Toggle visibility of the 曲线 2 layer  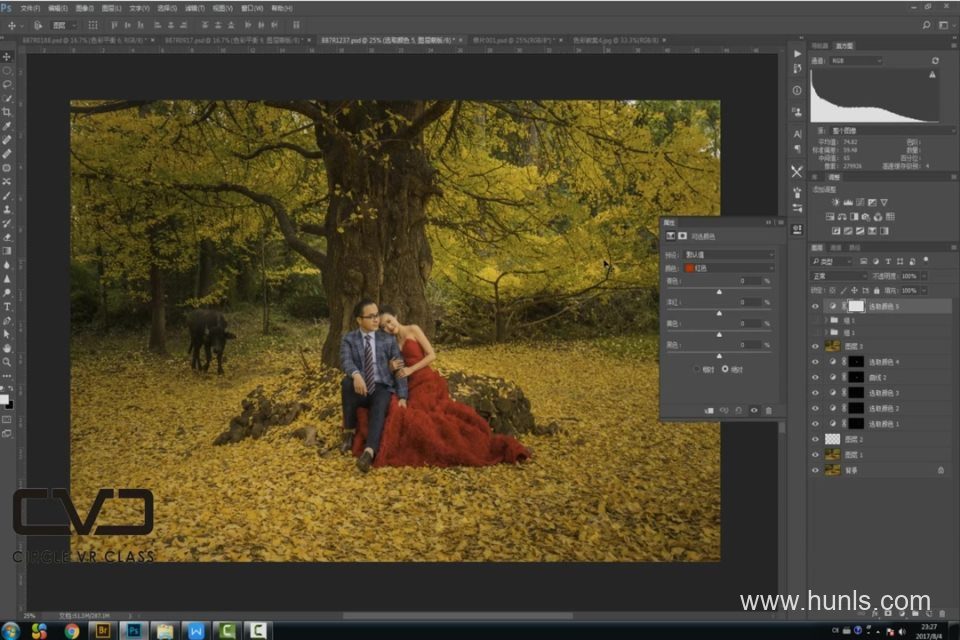[x=815, y=377]
